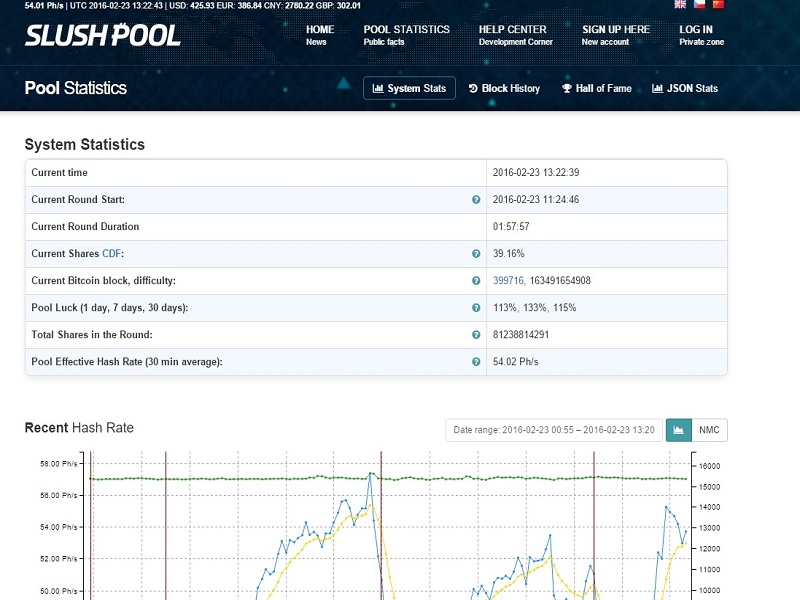This screenshot has height=600, width=800.
Task: Follow the CDF link
Action: pyautogui.click(x=111, y=254)
